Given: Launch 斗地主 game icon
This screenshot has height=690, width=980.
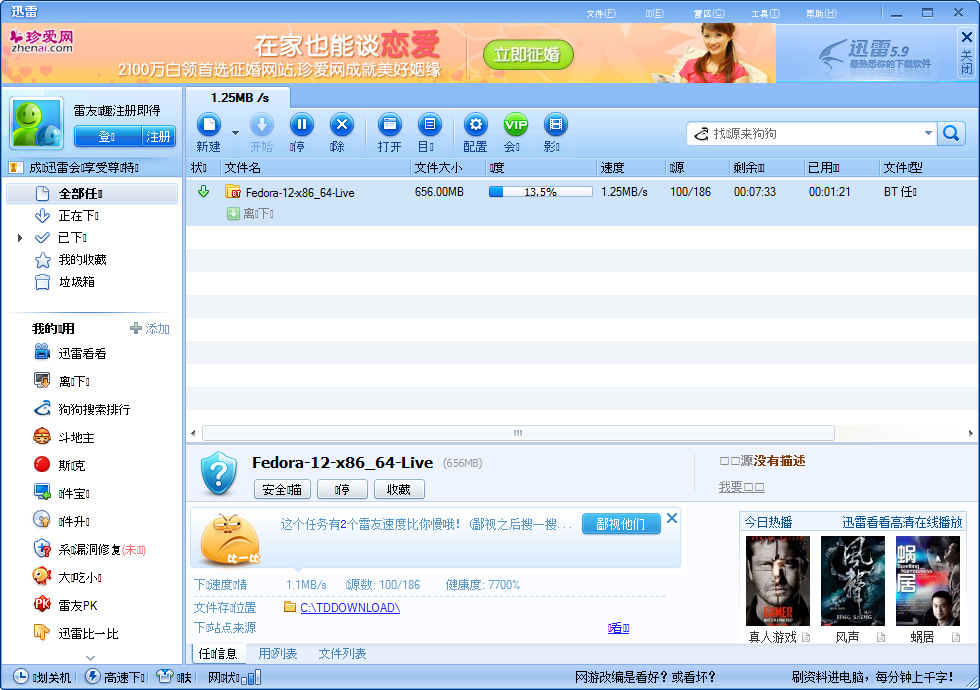Looking at the screenshot, I should coord(42,436).
